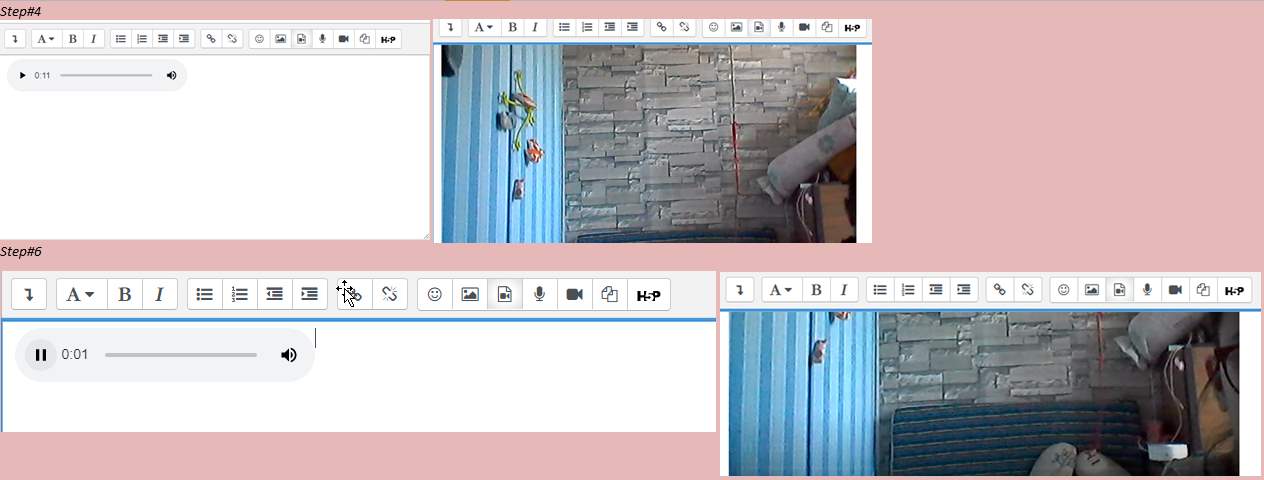The width and height of the screenshot is (1264, 480).
Task: Insert link in Step#4 video editor toolbar
Action: coord(661,27)
